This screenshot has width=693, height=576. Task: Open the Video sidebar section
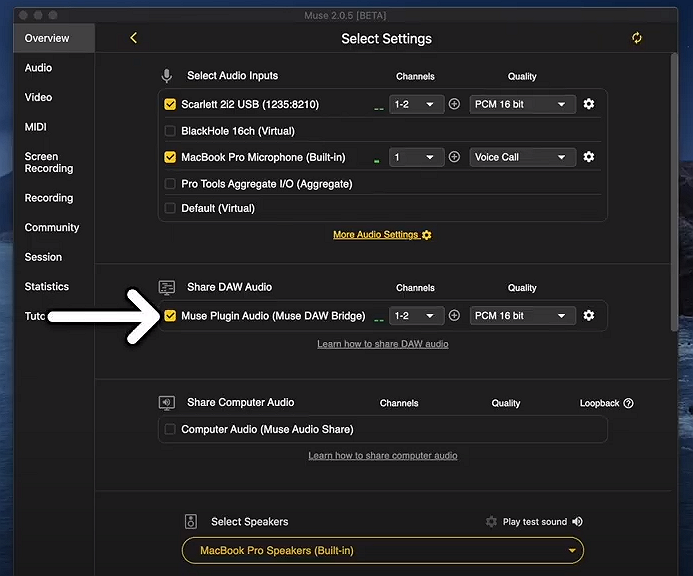pos(38,97)
